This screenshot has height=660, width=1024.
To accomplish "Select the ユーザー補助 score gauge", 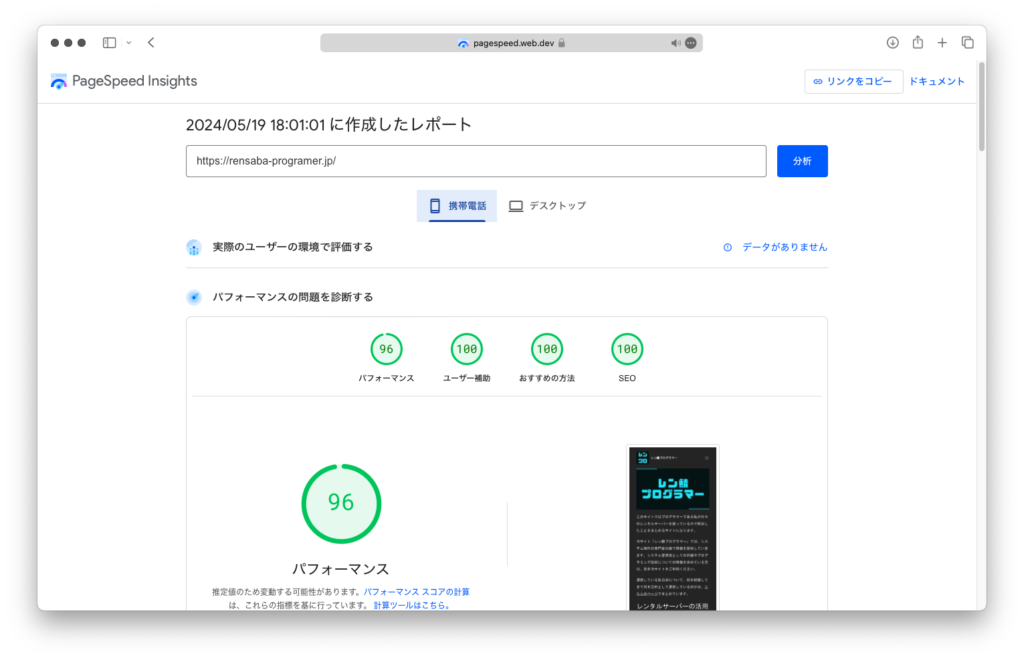I will tap(466, 350).
